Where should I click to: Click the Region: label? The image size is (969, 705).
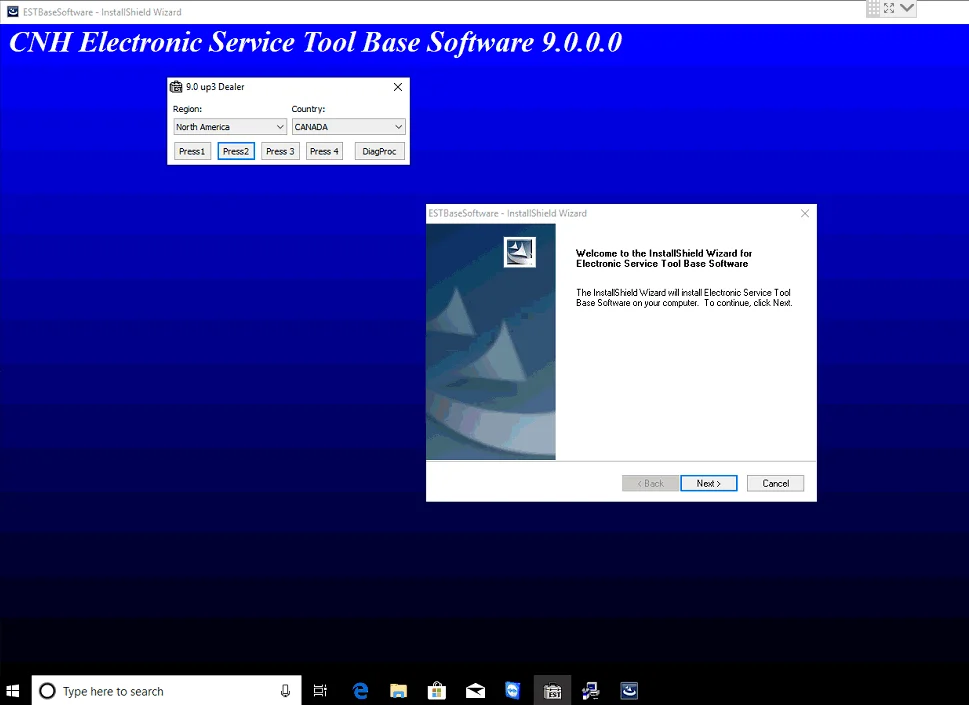coord(187,109)
